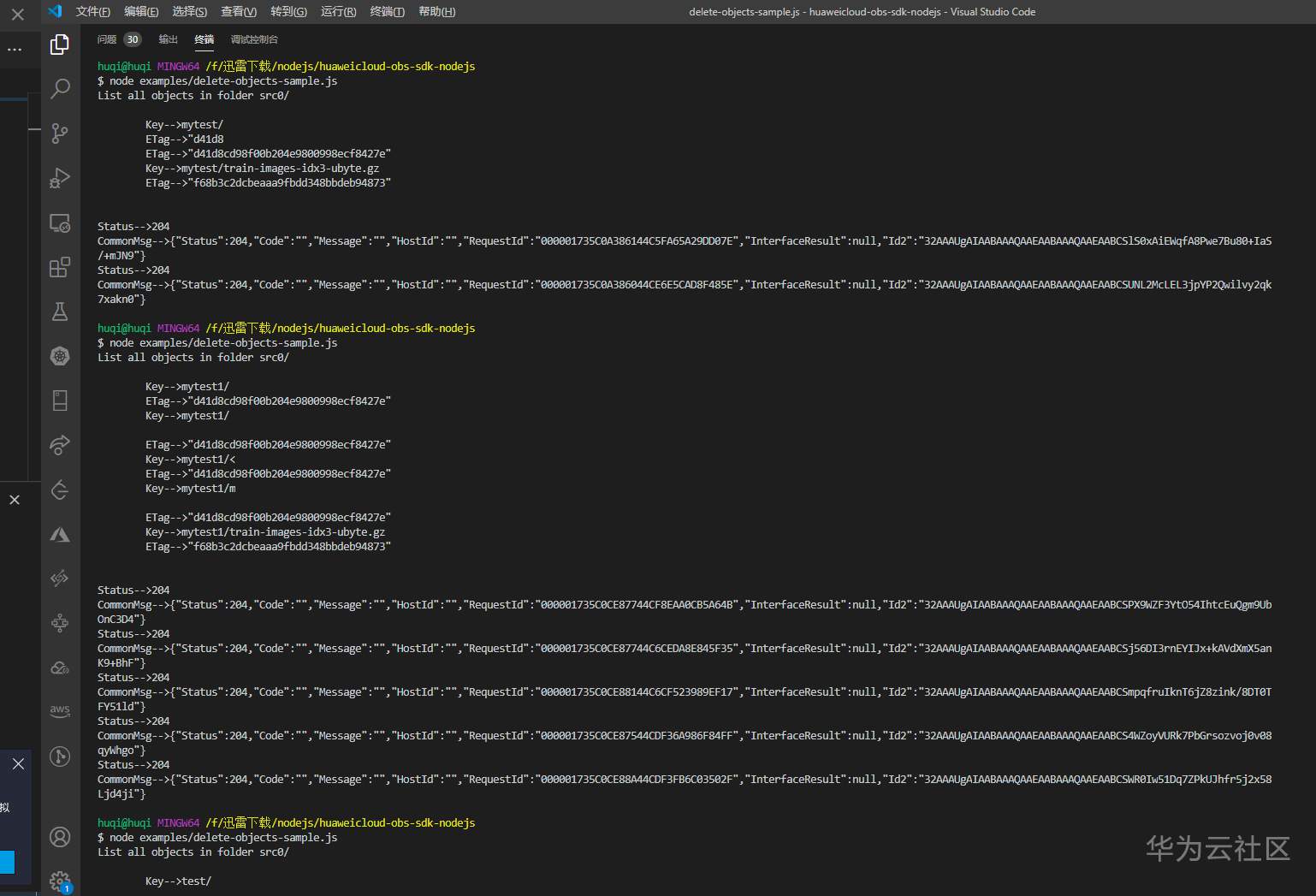Click the wrapped terminal text OnC3D4"}
This screenshot has height=896, width=1316.
coord(122,620)
